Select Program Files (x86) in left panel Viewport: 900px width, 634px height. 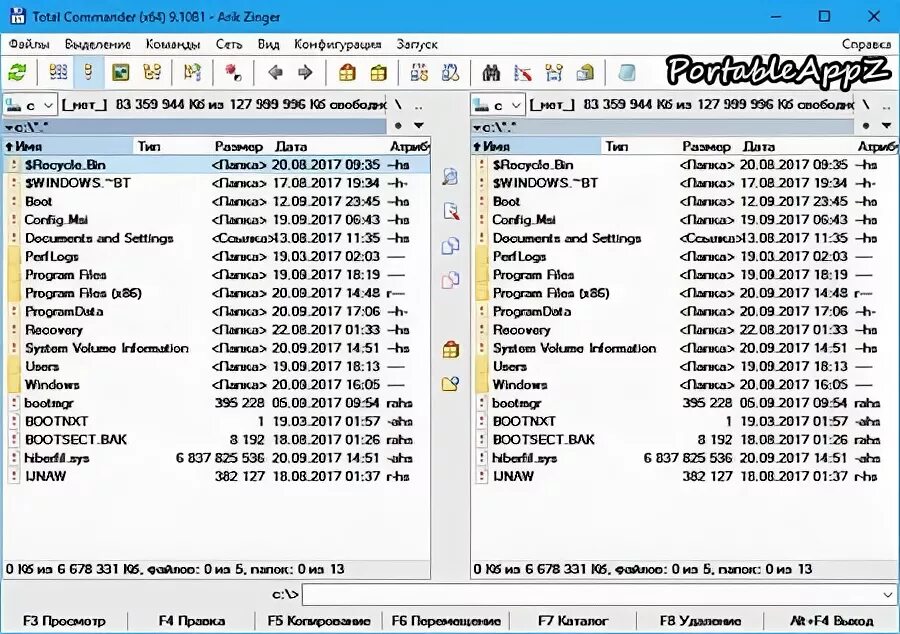217,293
